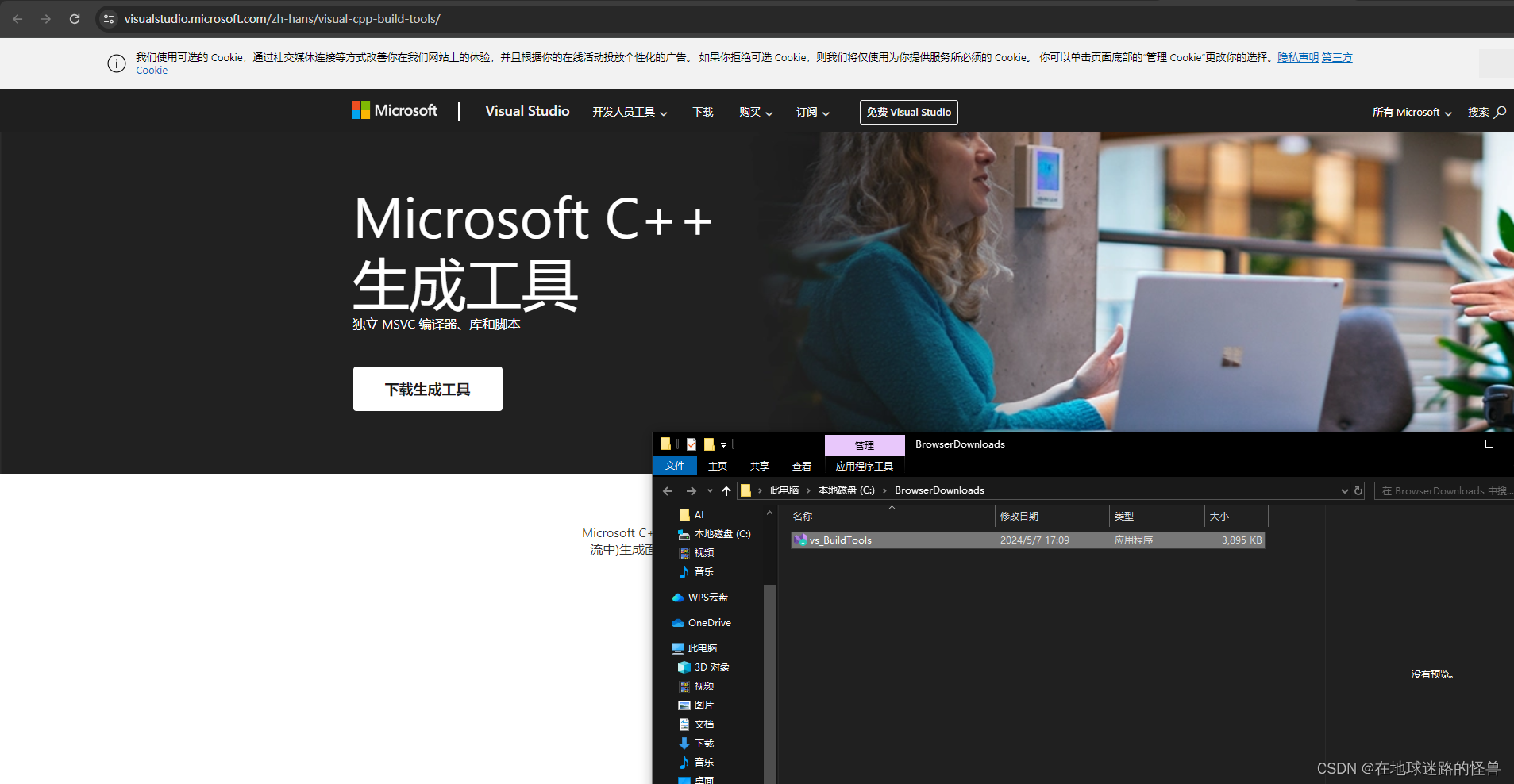
Task: Select 此电脑 in navigation pane
Action: (695, 648)
